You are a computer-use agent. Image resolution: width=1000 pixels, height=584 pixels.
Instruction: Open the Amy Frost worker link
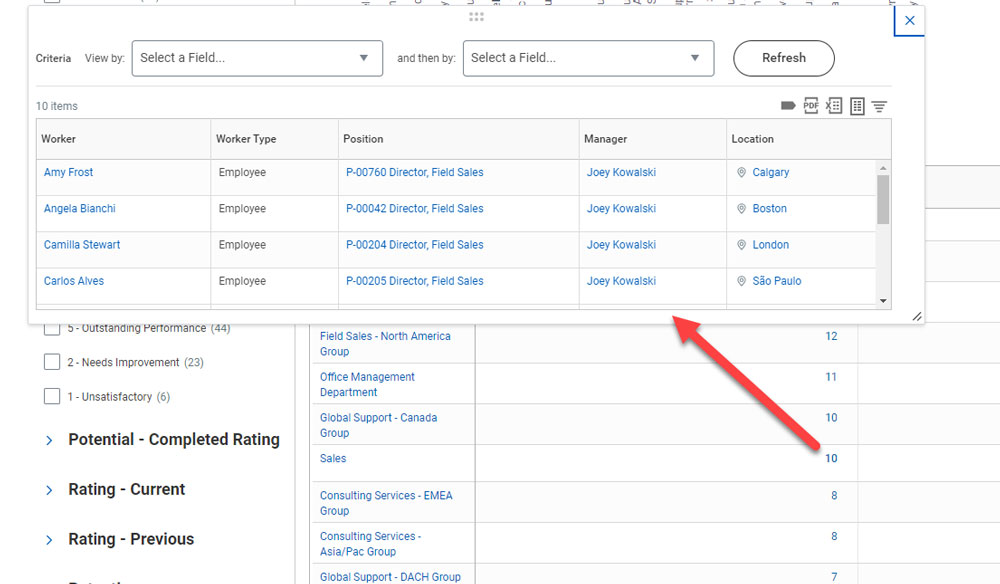(68, 172)
